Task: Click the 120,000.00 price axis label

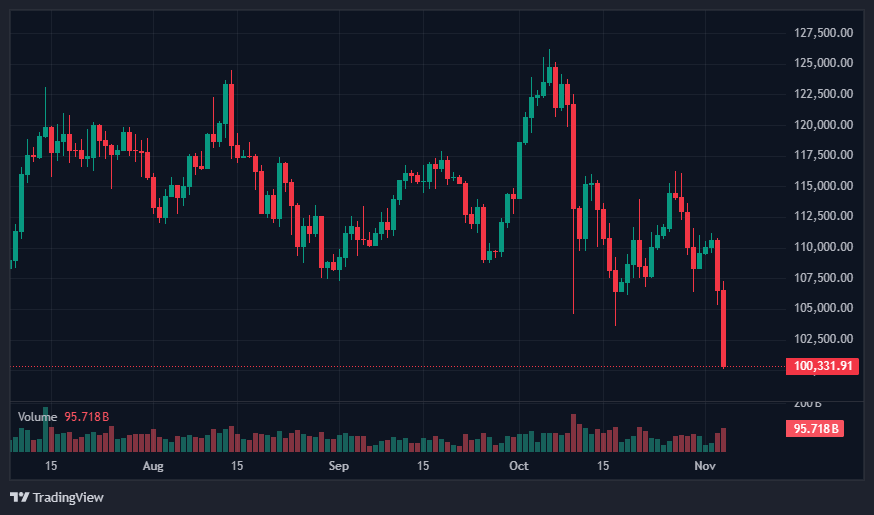Action: (823, 125)
